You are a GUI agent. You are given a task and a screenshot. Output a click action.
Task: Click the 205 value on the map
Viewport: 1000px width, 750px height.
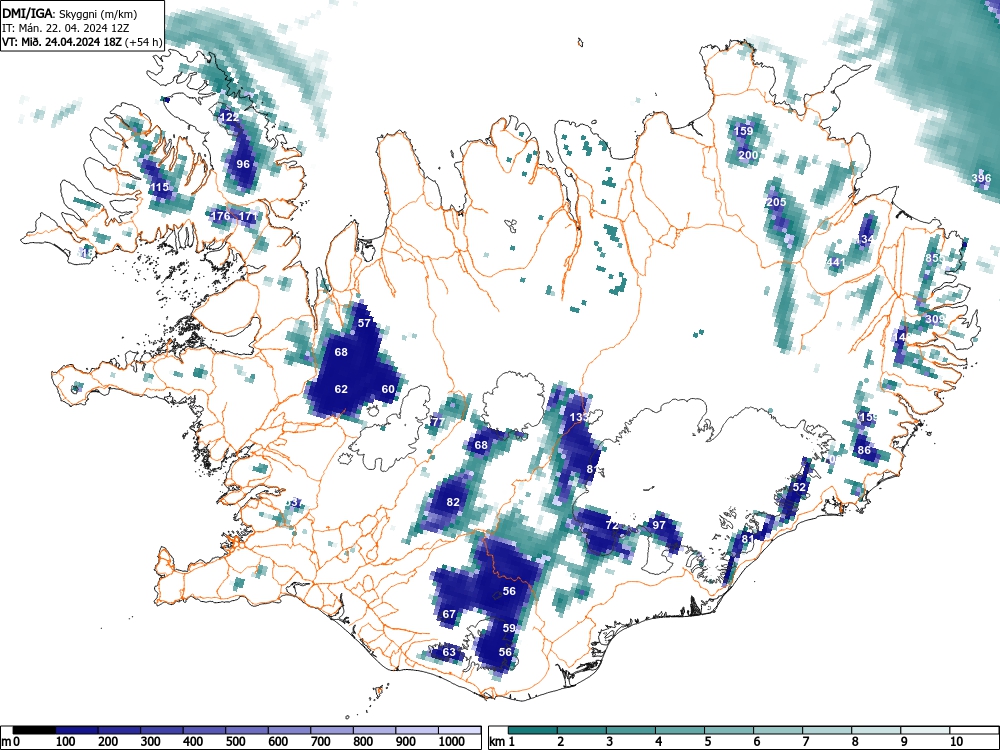pyautogui.click(x=776, y=202)
